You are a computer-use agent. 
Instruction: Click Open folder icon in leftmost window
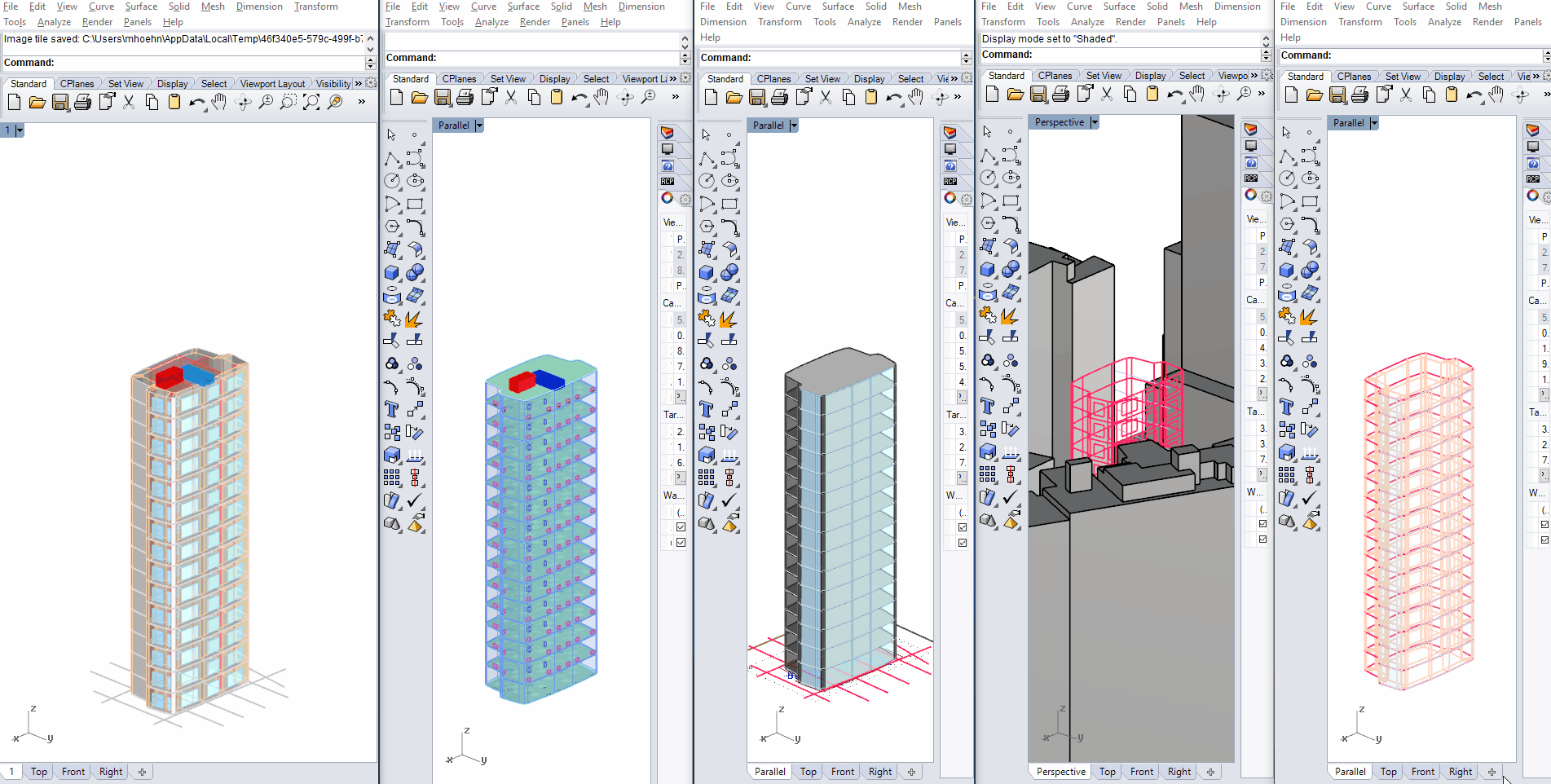point(37,102)
